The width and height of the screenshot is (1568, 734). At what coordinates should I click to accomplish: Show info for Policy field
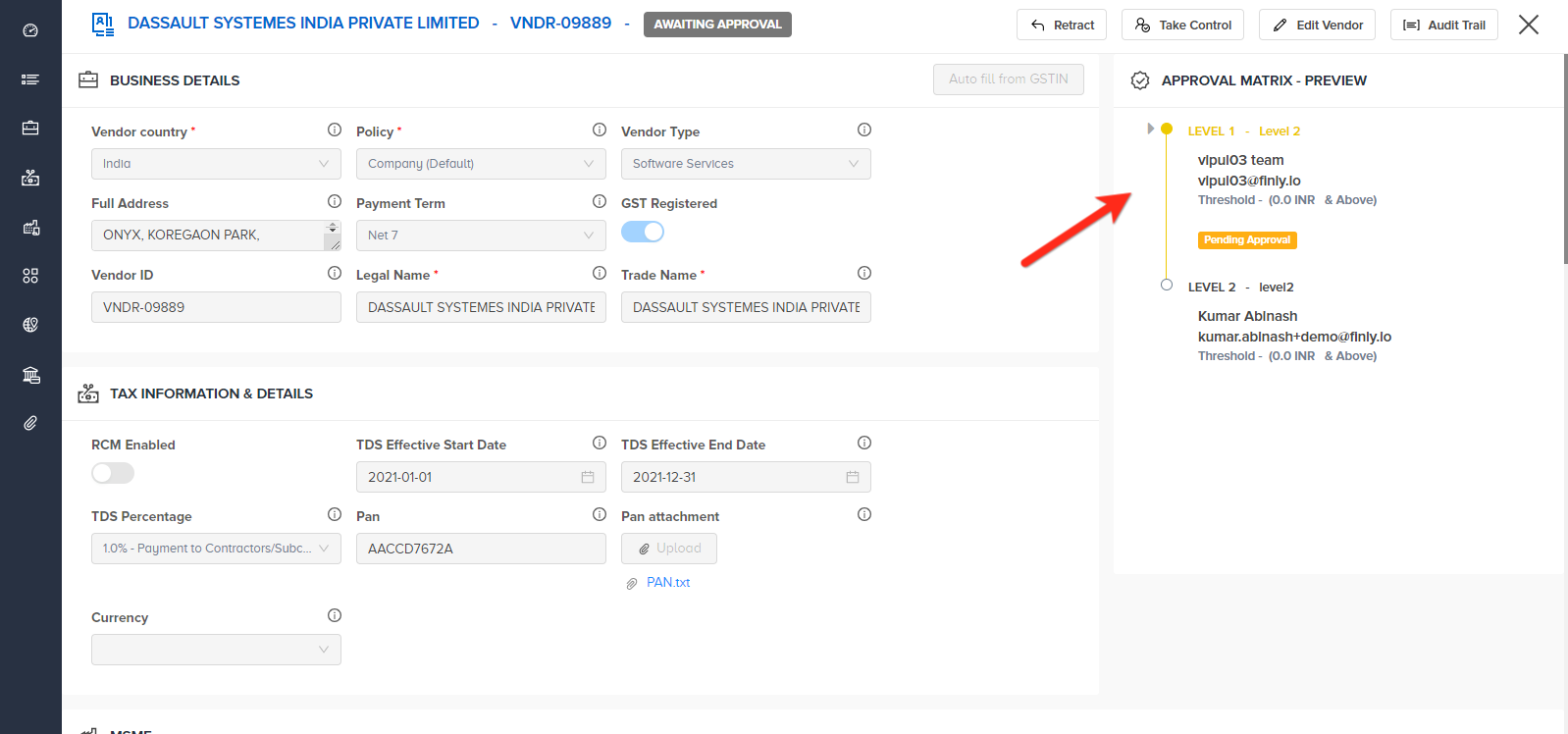[x=600, y=130]
